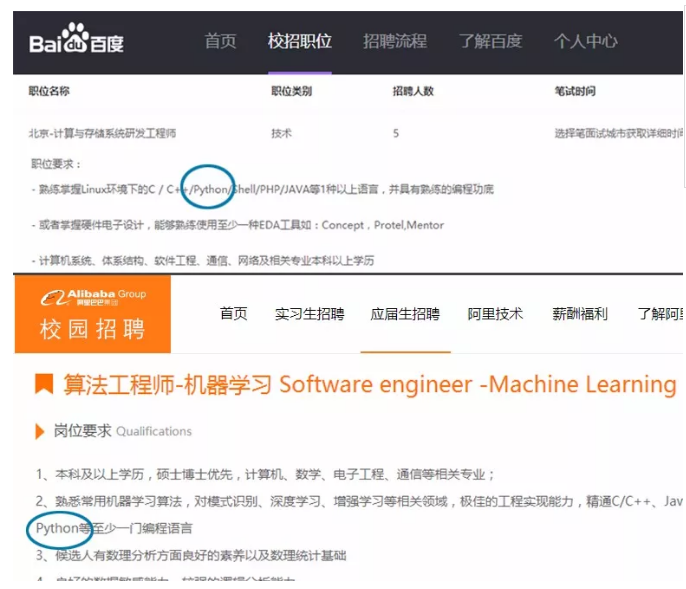The image size is (686, 589).
Task: Open 招聘流程 menu item
Action: point(395,41)
